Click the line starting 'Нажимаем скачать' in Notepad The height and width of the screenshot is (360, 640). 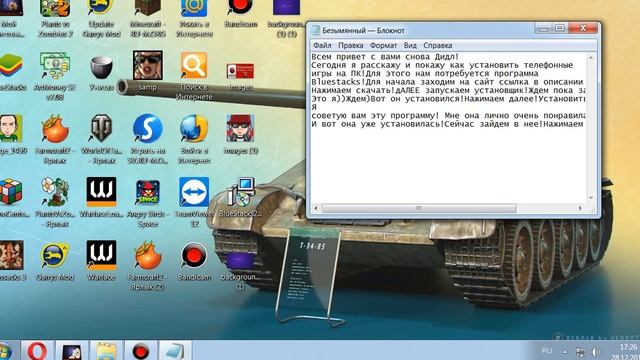coord(449,90)
